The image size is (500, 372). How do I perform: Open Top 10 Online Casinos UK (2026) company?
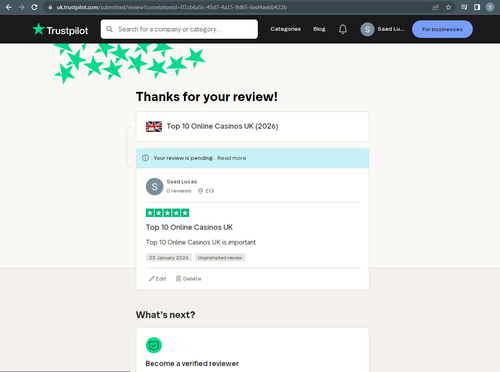222,126
